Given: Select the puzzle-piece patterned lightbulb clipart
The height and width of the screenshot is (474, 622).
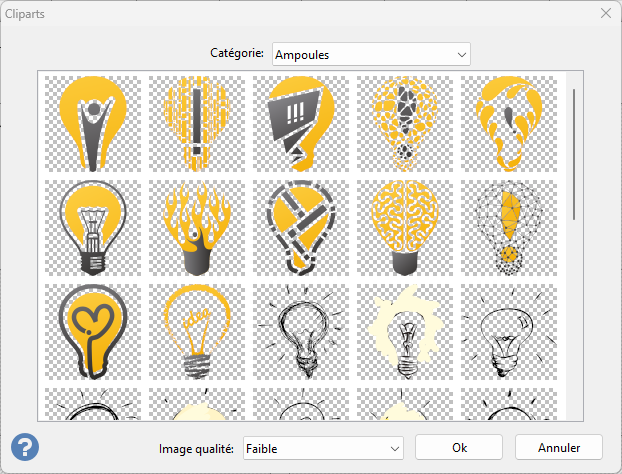Looking at the screenshot, I should point(301,228).
